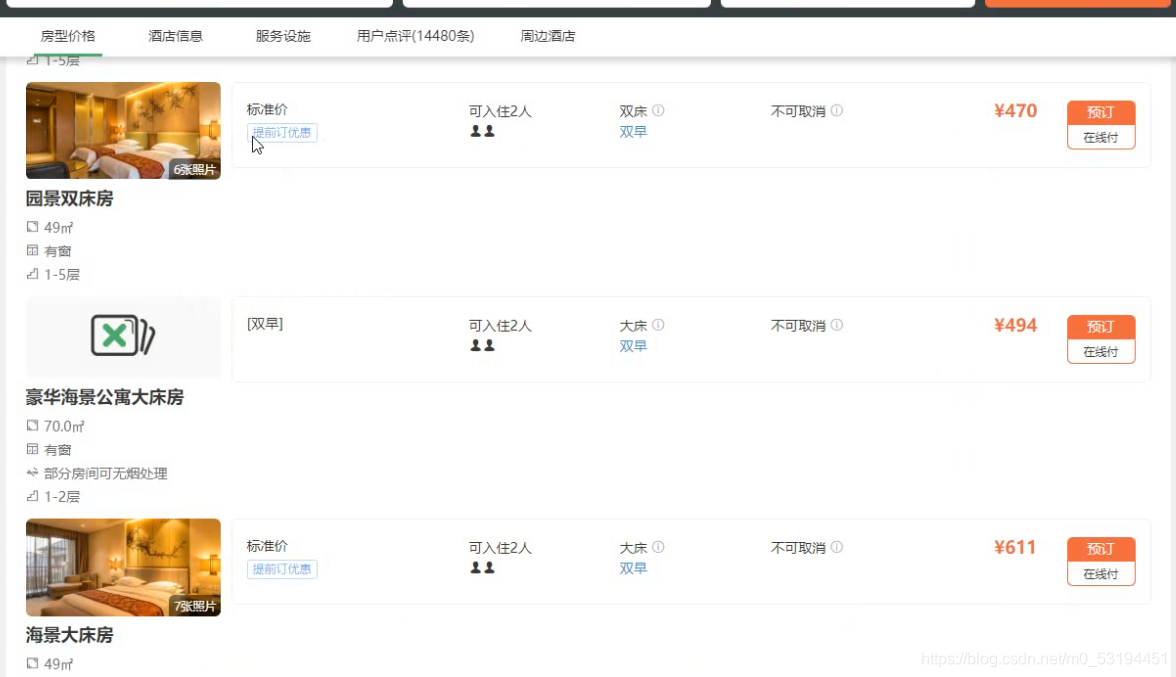Click the window icon under 园景双床房's 49㎡
The image size is (1176, 677).
32,250
